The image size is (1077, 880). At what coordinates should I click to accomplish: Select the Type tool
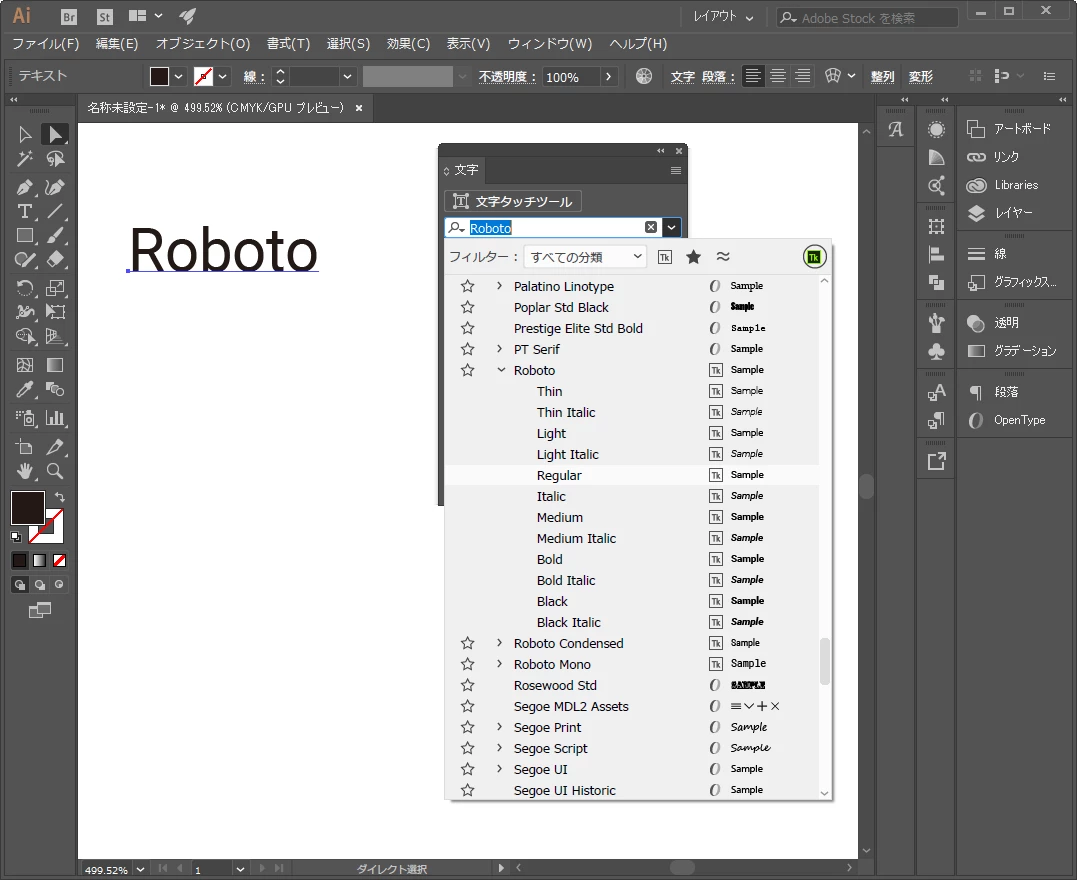pos(25,212)
